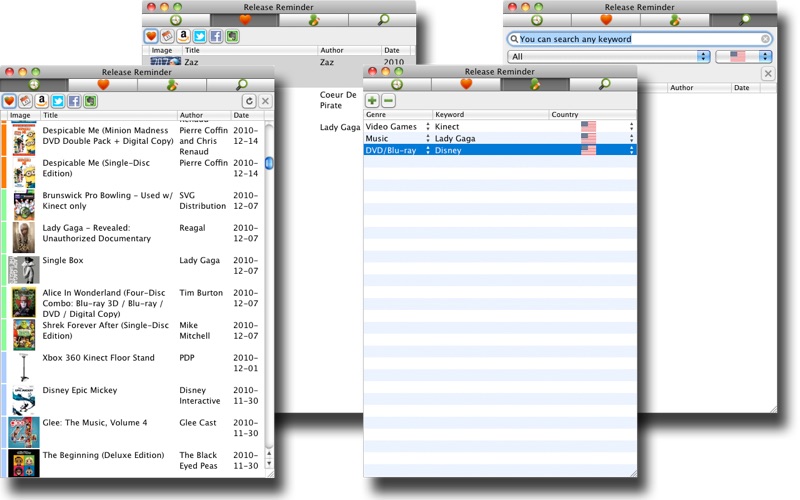Open keywords tab in back-left favorites window
The width and height of the screenshot is (800, 500).
coord(314,20)
